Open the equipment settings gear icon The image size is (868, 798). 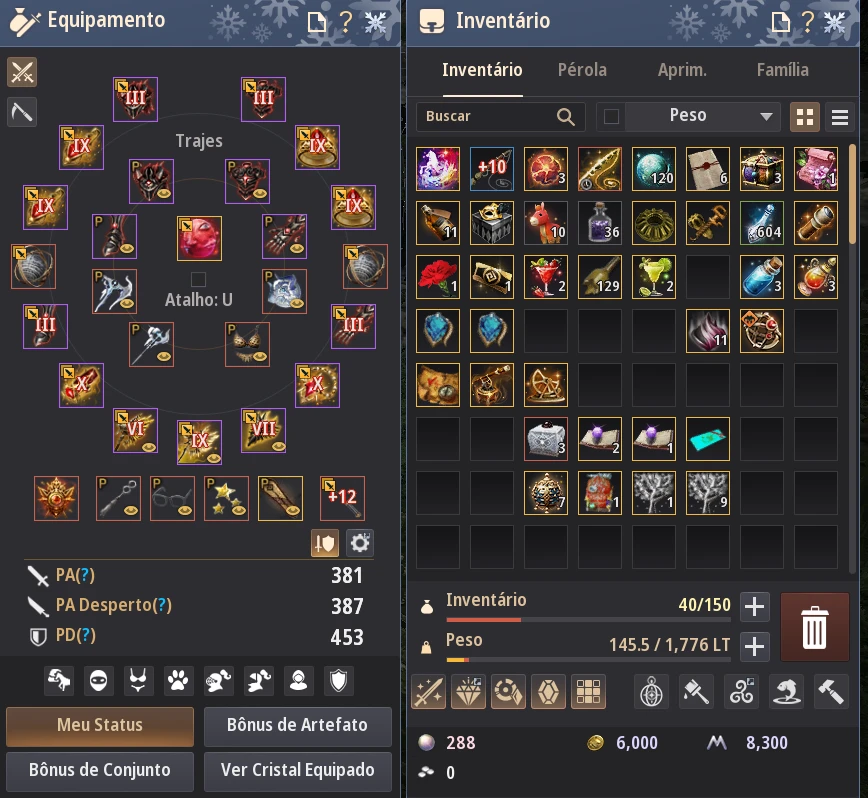coord(360,543)
